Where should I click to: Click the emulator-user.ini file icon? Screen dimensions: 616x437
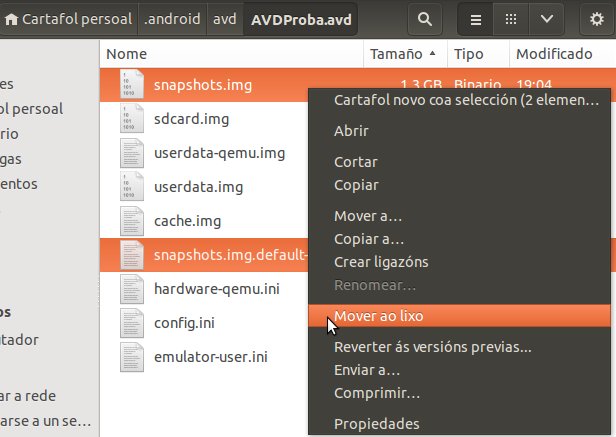132,357
